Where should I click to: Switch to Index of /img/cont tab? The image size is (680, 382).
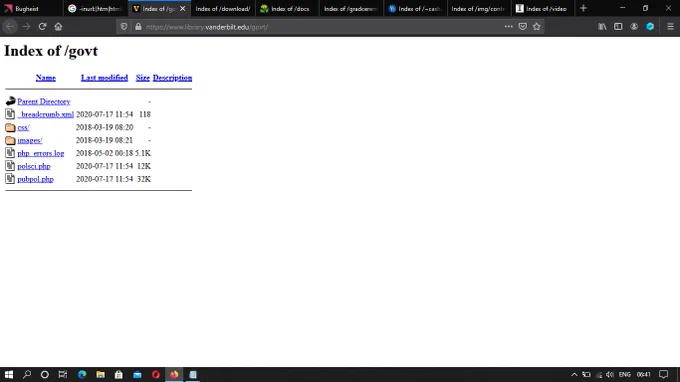(478, 9)
